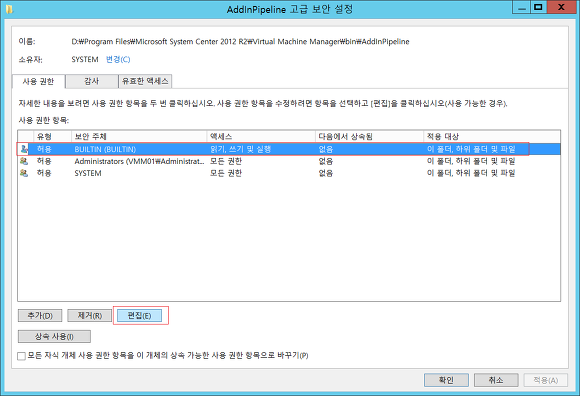The image size is (580, 396).
Task: Click 읽기, 쓰기 및 실행 access cell
Action: (240, 149)
